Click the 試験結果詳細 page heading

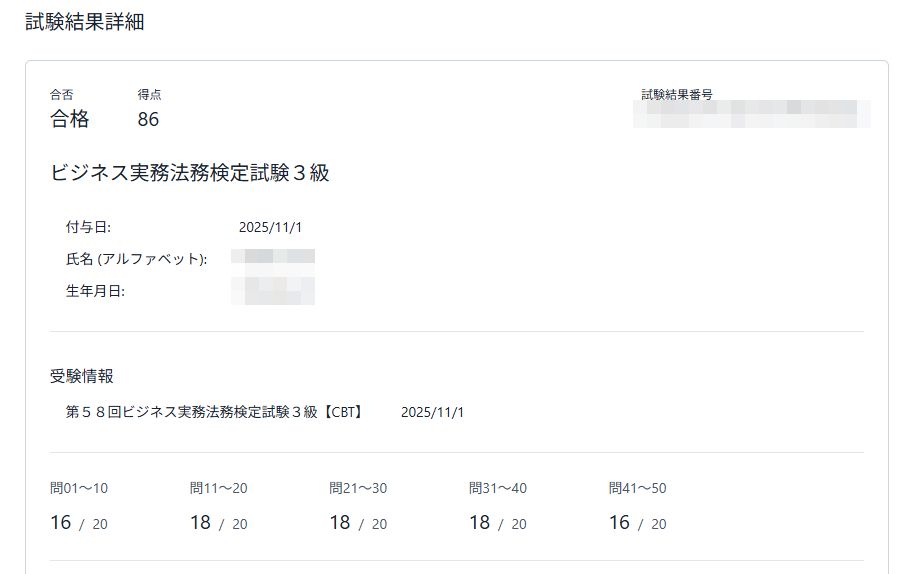(85, 22)
